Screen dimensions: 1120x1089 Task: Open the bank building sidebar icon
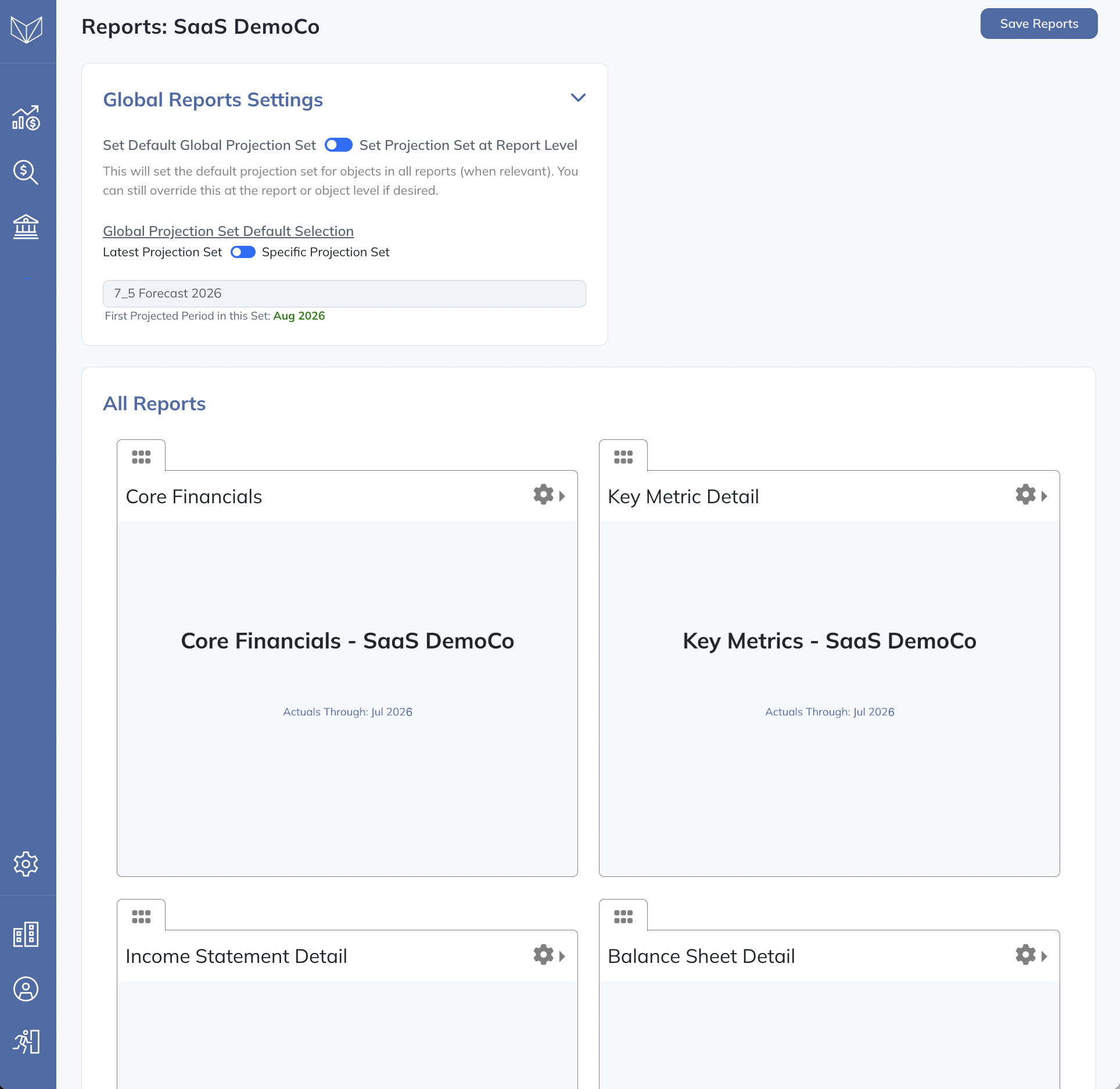pyautogui.click(x=26, y=227)
